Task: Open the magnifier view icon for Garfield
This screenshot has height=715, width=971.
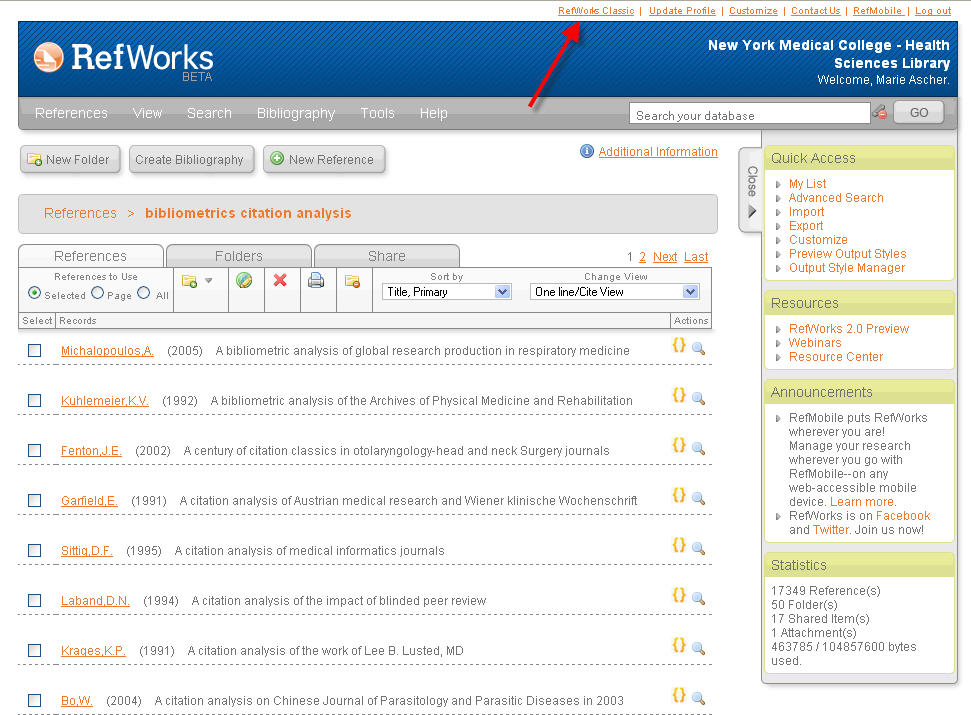Action: point(699,498)
